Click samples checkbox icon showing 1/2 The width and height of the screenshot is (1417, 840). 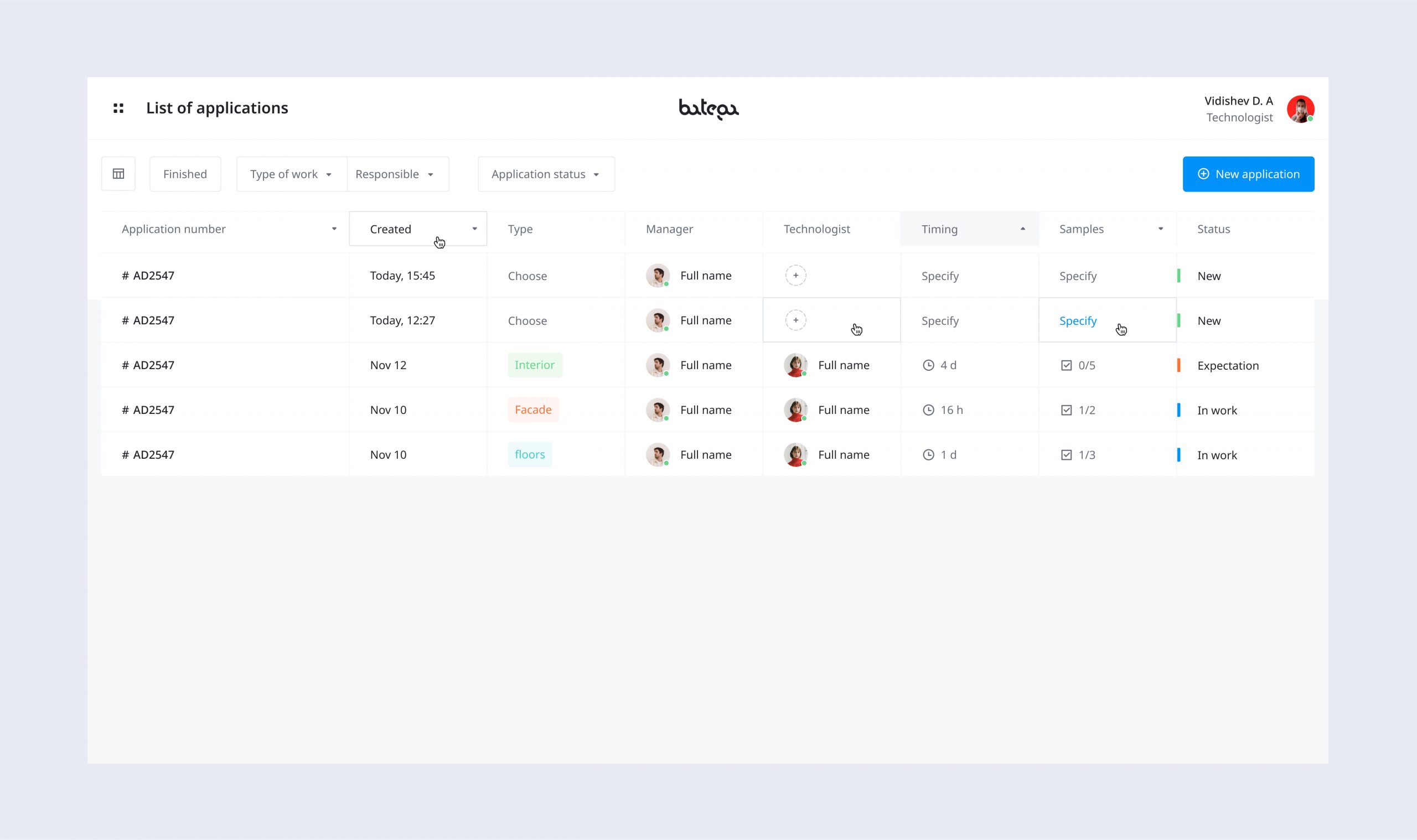(1066, 410)
